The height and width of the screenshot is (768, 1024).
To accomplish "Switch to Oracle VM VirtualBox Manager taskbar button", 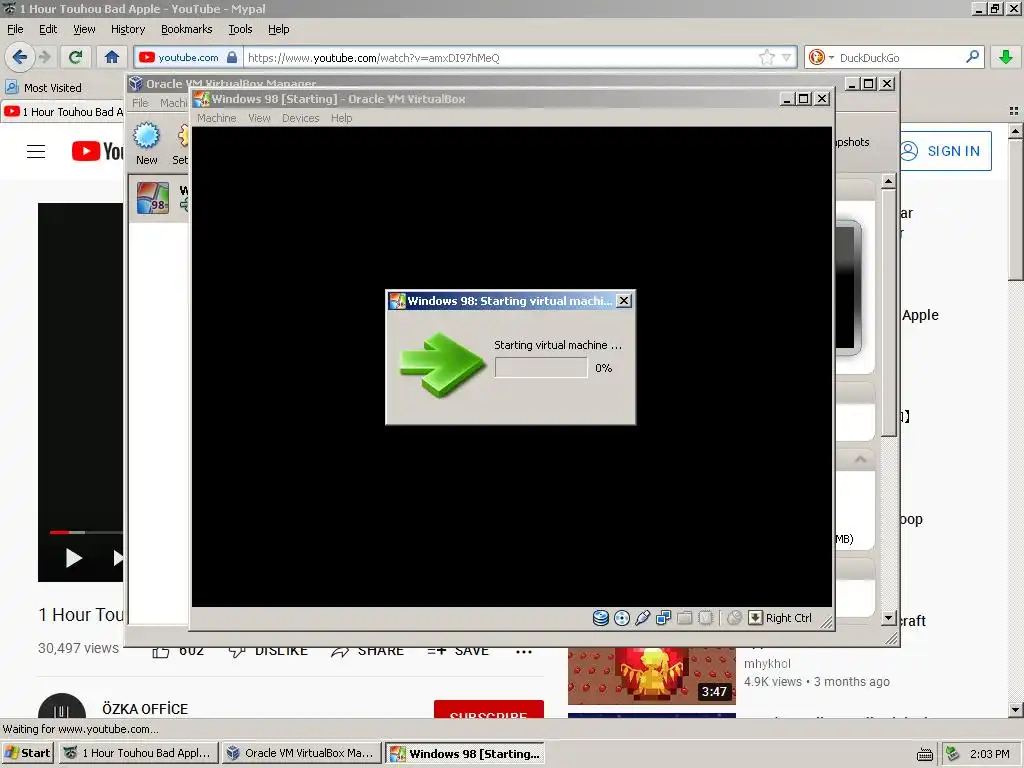I will pos(301,753).
